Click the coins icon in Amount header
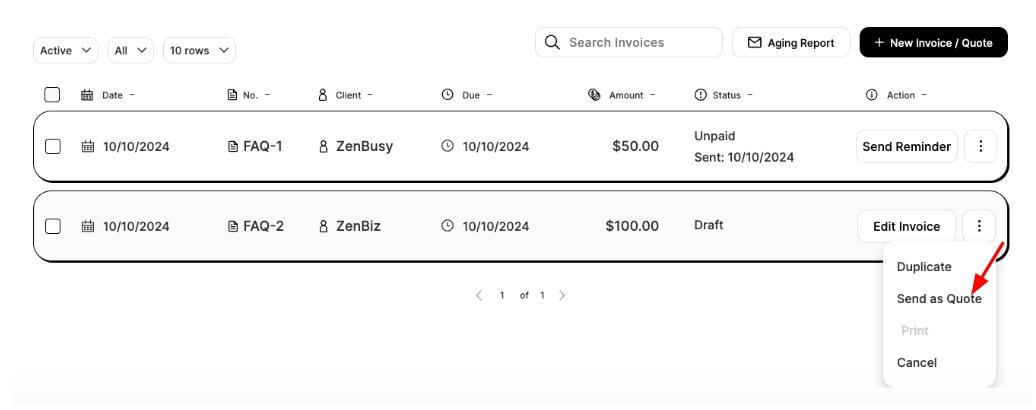This screenshot has height=410, width=1036. click(594, 95)
